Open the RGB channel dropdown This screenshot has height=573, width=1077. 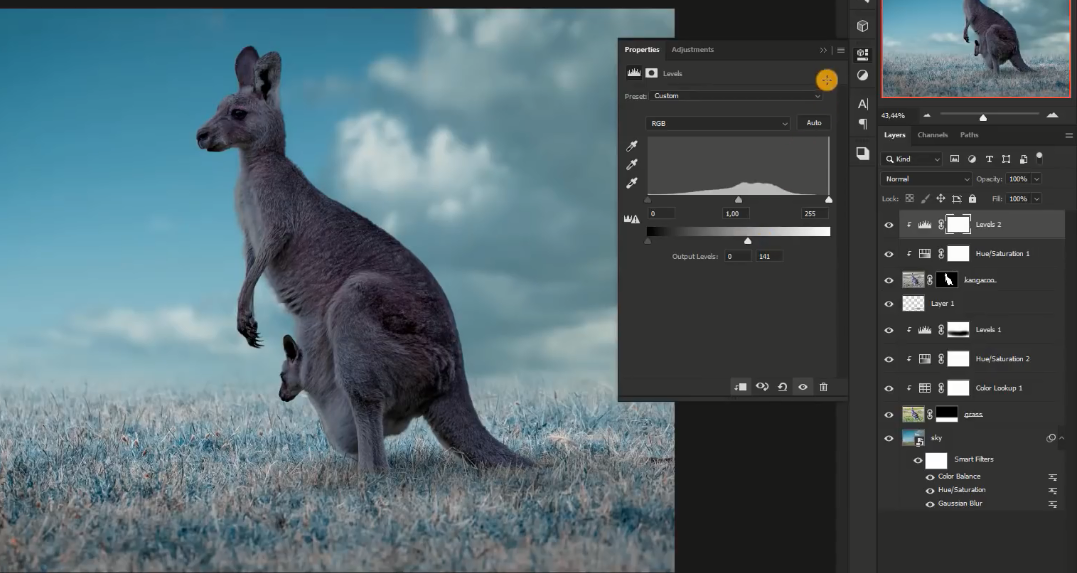(718, 123)
